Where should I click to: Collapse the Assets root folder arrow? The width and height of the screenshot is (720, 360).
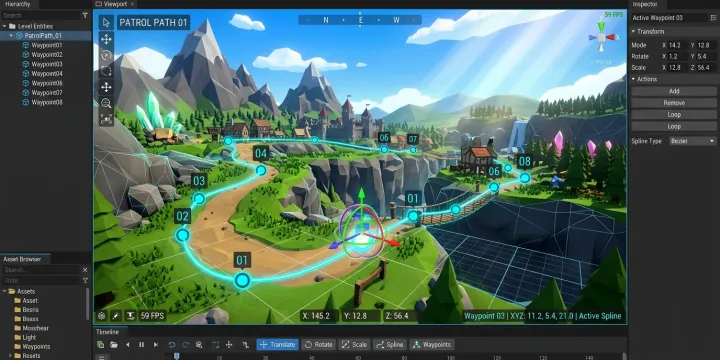4,291
